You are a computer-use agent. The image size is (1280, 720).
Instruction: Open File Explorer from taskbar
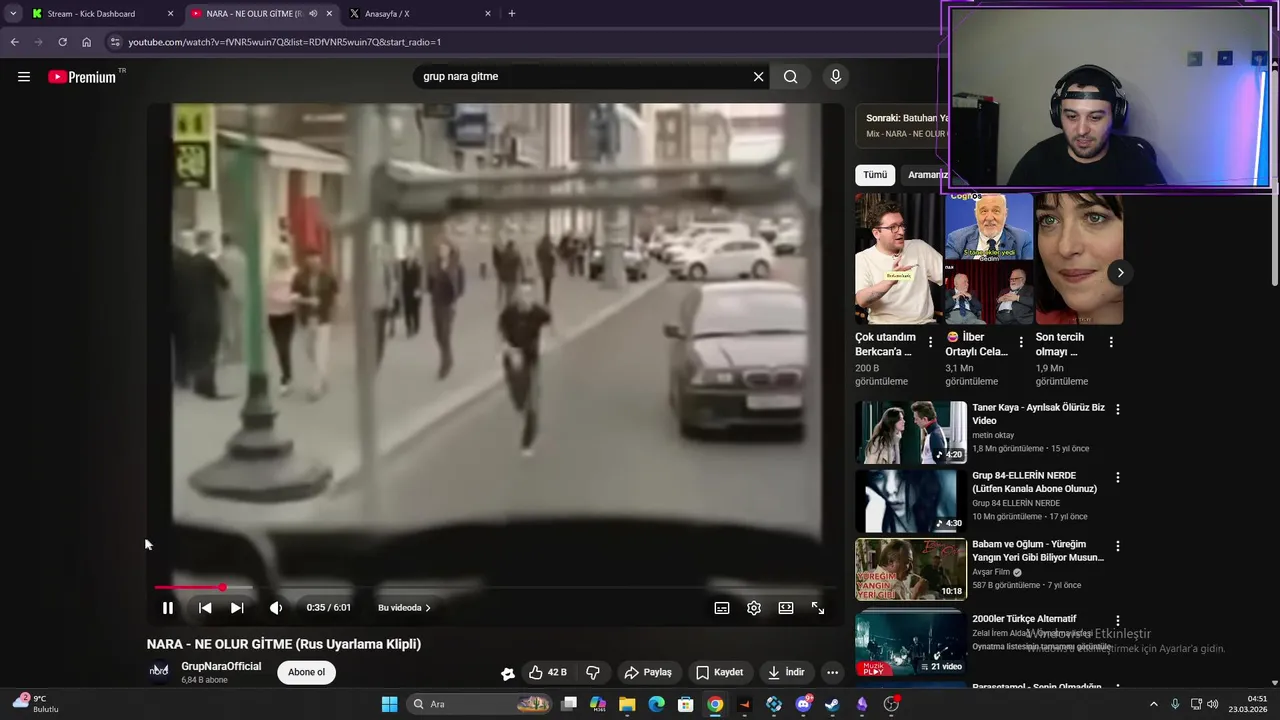pos(627,704)
